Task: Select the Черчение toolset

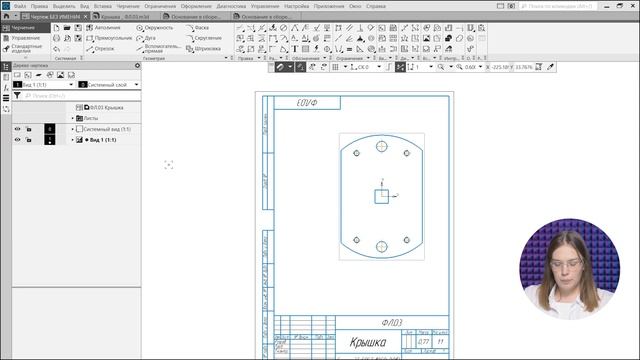Action: (x=25, y=28)
